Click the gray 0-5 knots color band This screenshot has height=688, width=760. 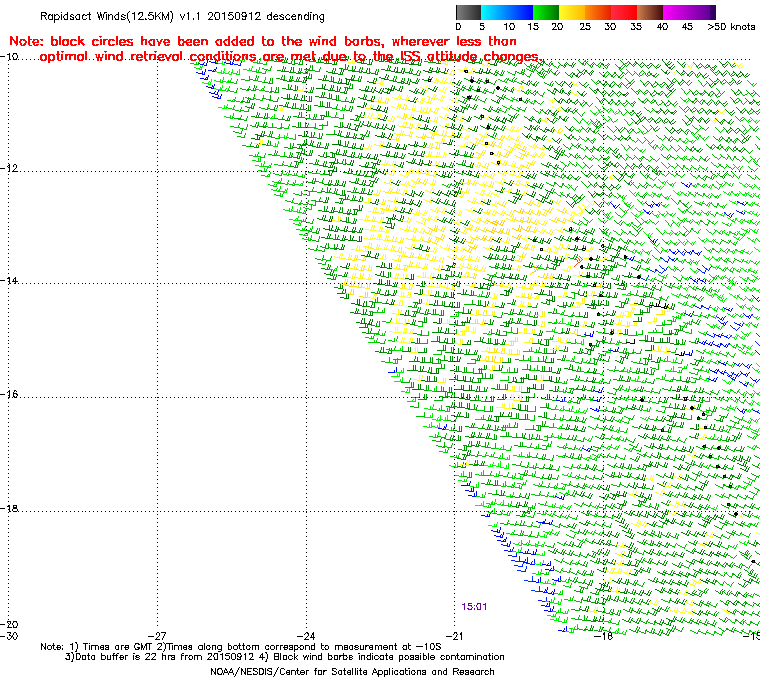click(468, 12)
